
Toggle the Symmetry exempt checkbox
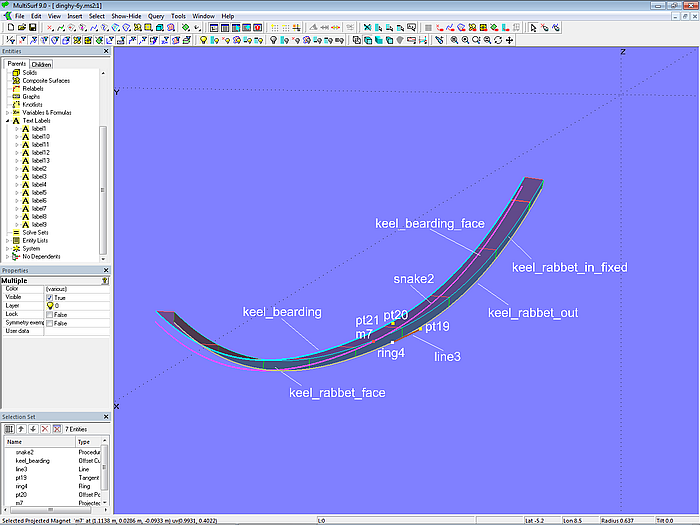tap(50, 323)
